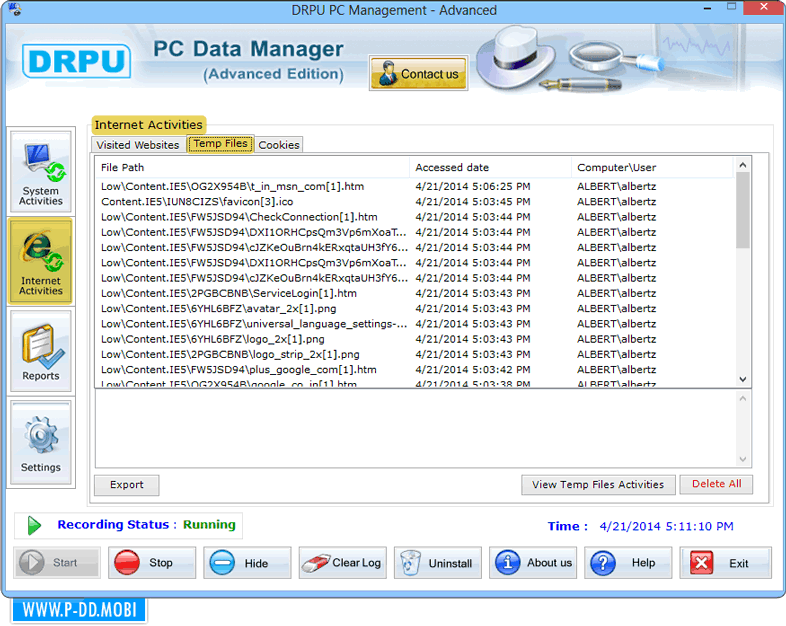Click the Contact us button

[x=419, y=73]
